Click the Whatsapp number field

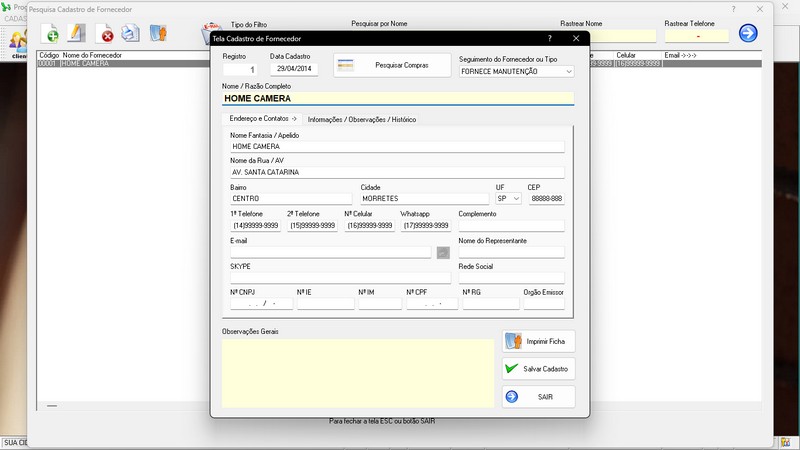[x=426, y=226]
